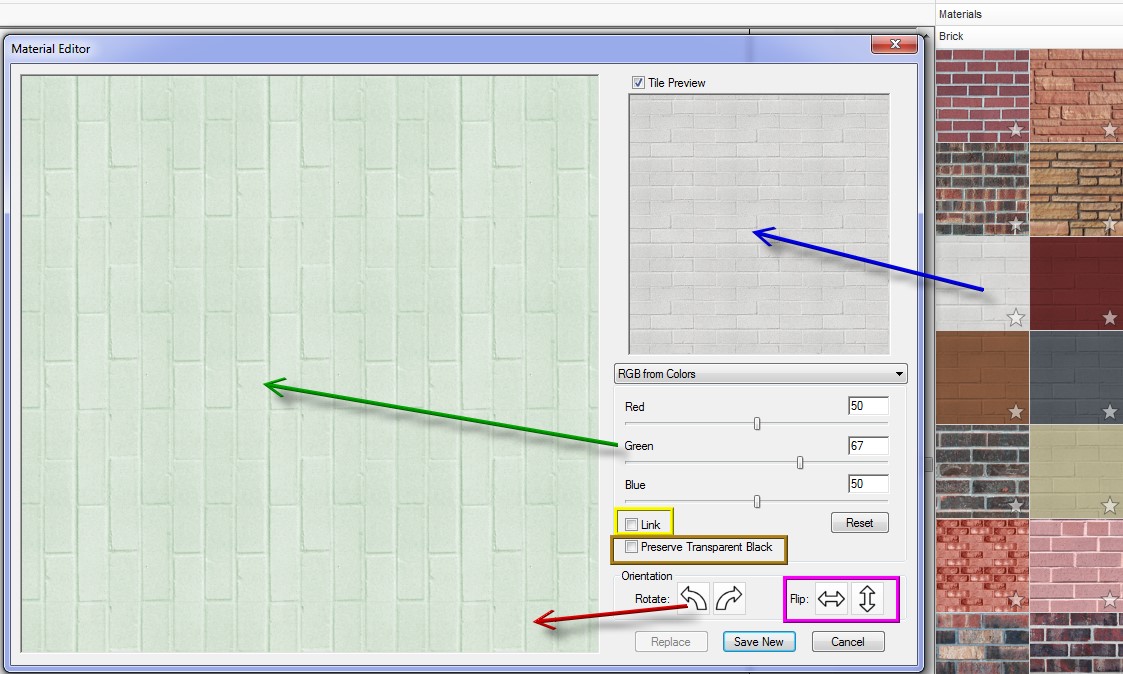This screenshot has width=1123, height=674.
Task: Cancel the Material Editor dialog
Action: [848, 642]
